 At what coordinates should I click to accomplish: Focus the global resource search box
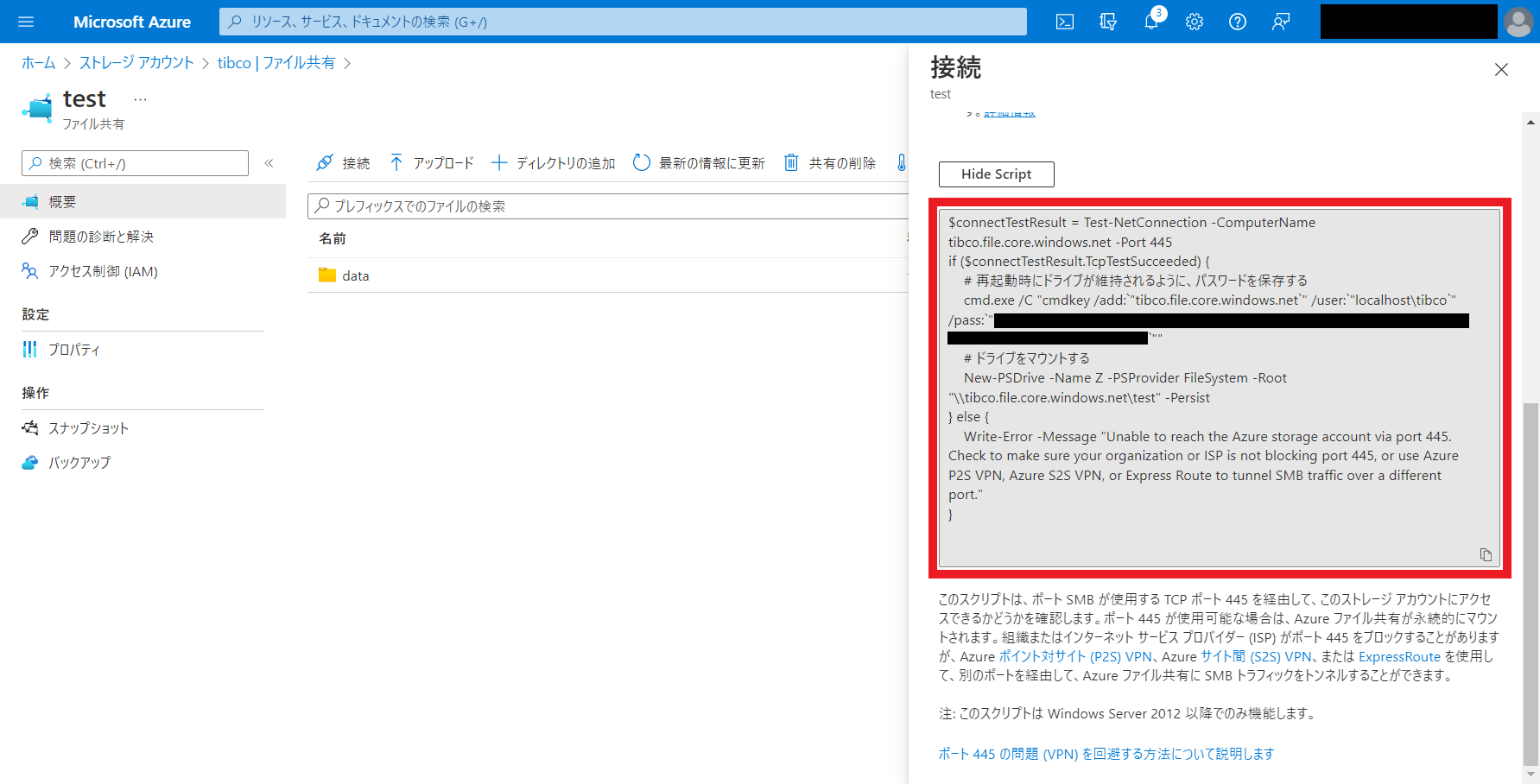pyautogui.click(x=623, y=22)
